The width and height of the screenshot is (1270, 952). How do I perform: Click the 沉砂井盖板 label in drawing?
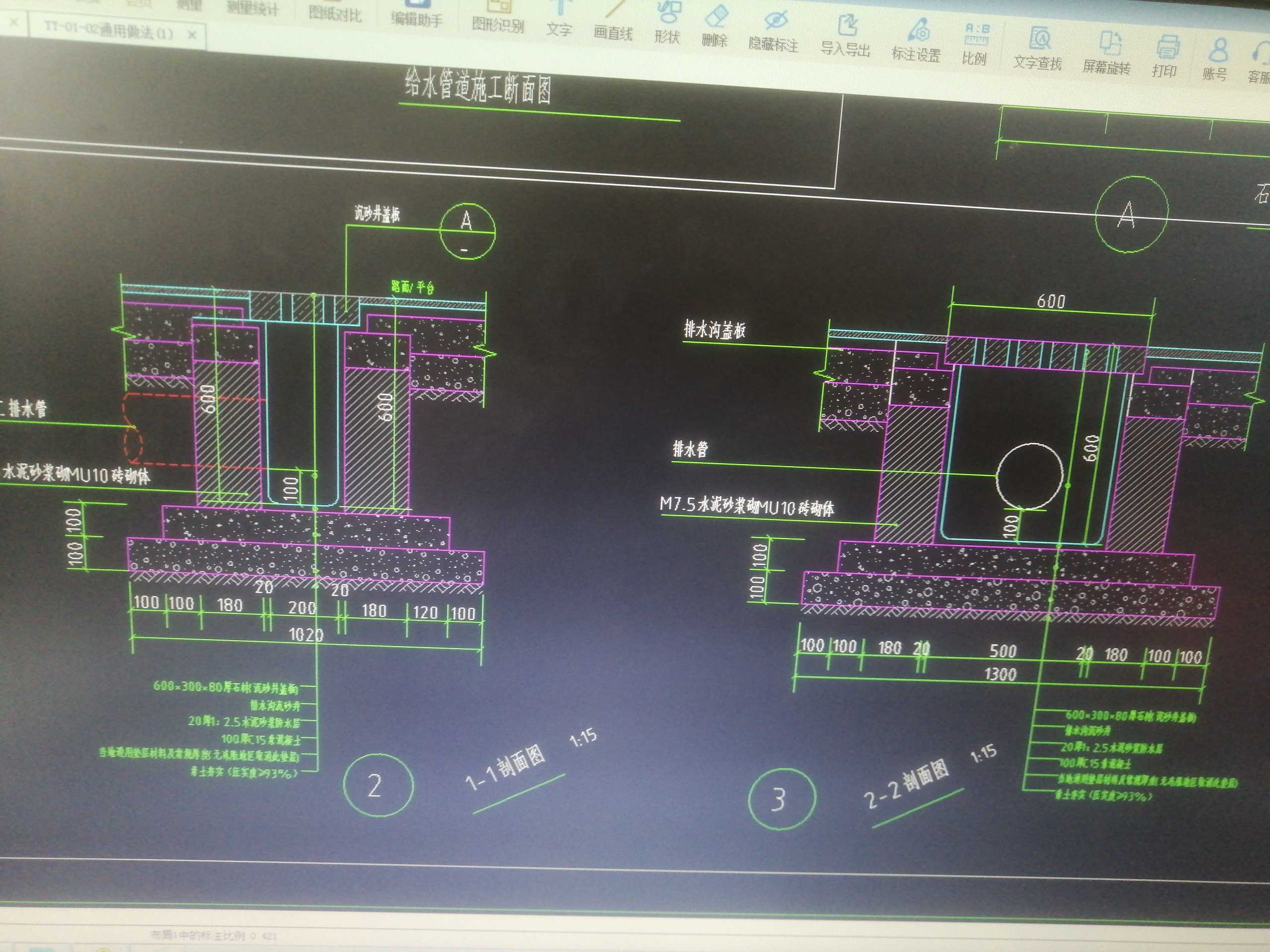(377, 214)
